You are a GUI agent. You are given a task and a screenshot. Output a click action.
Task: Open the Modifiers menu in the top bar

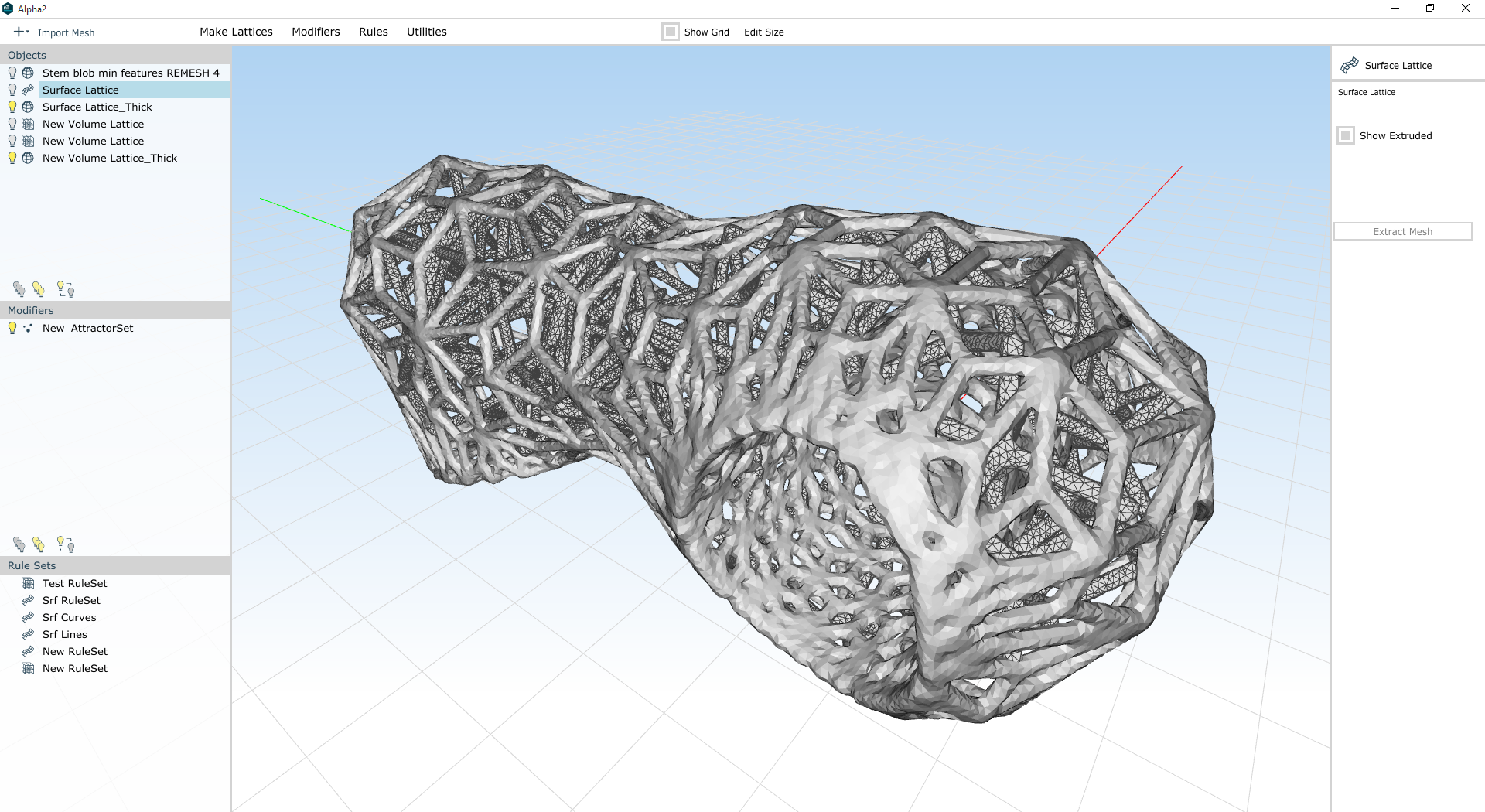pyautogui.click(x=316, y=32)
